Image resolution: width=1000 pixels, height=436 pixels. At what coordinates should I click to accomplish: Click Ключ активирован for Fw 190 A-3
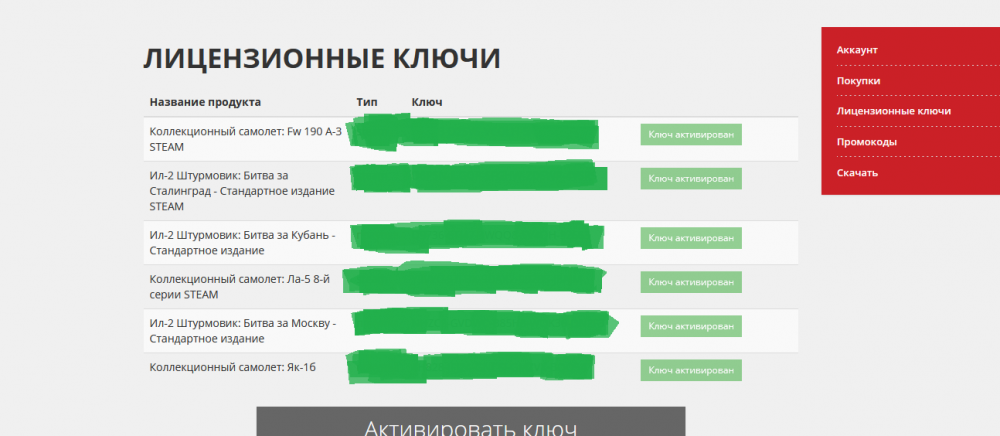691,134
